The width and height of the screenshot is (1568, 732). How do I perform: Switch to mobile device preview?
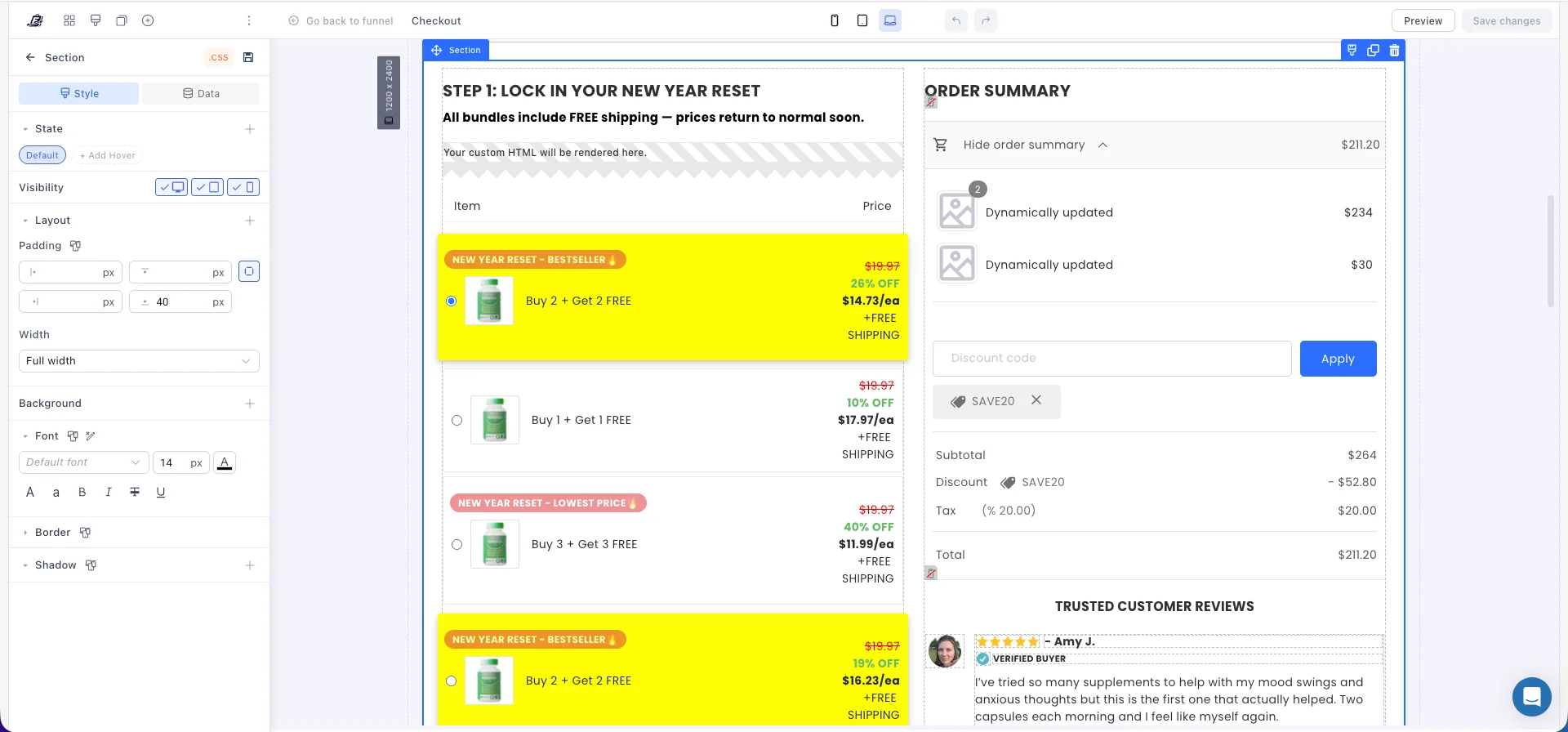(835, 20)
